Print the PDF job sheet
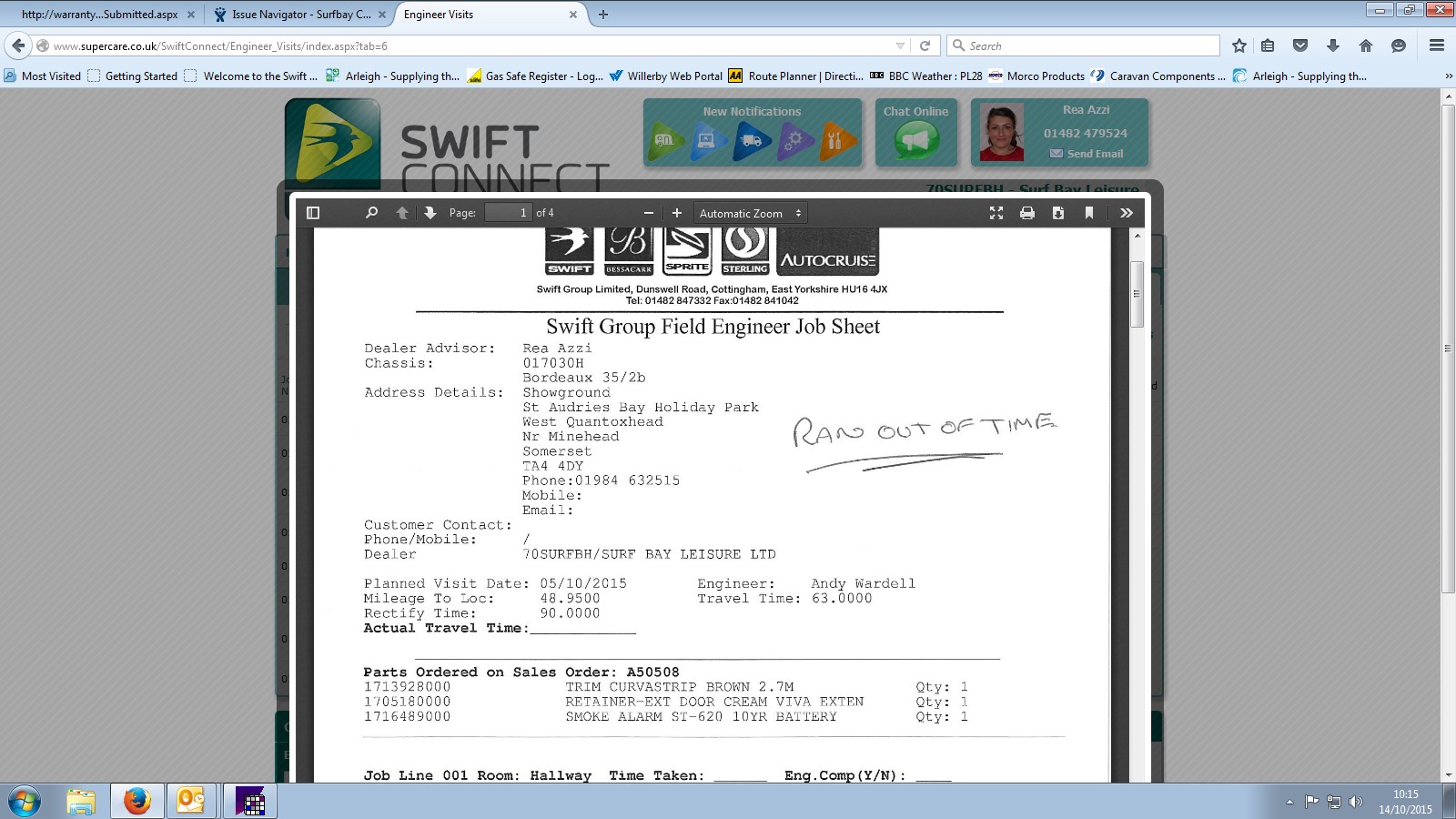1456x819 pixels. [1027, 213]
